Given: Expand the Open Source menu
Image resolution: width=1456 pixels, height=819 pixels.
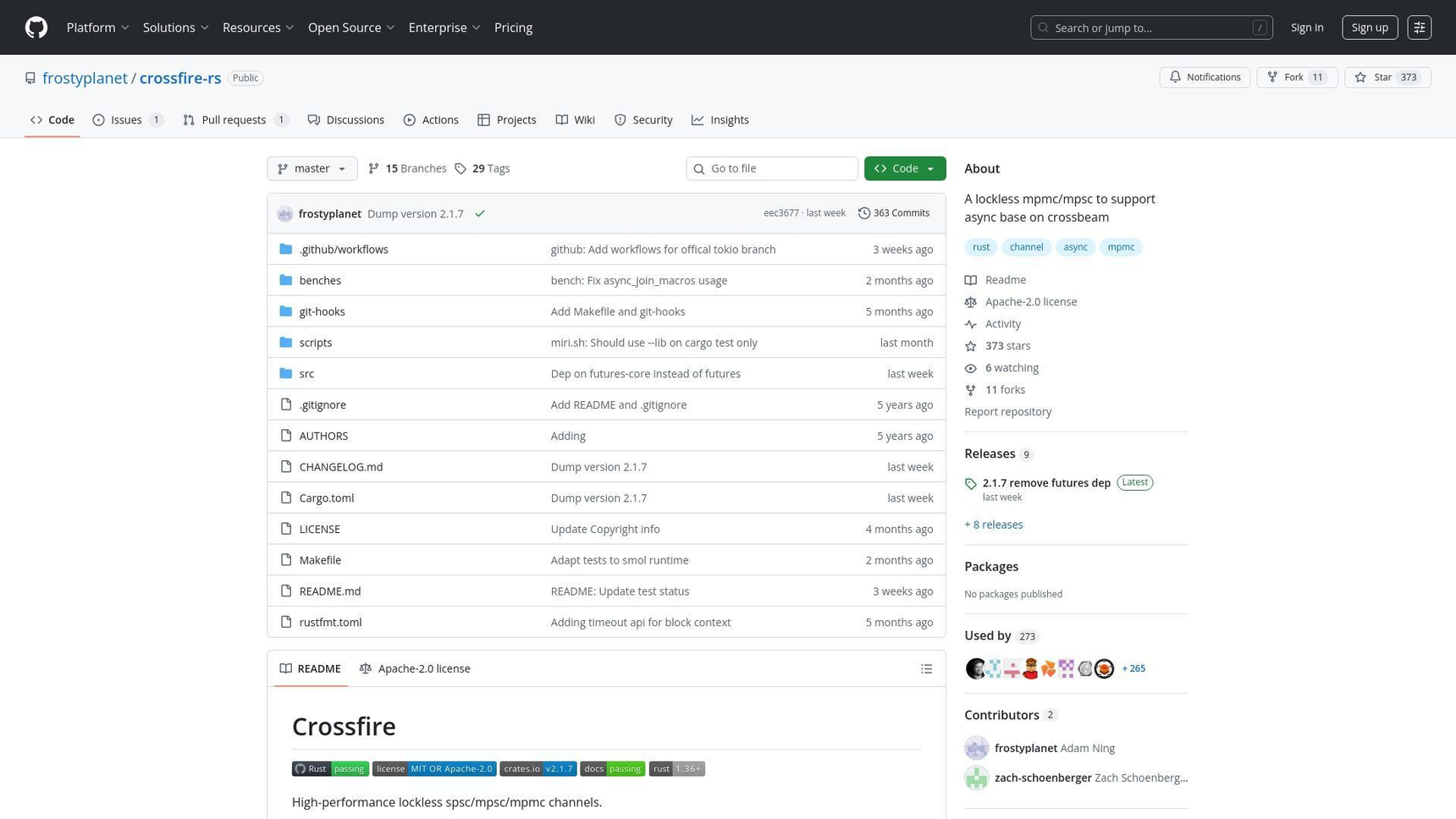Looking at the screenshot, I should click(x=351, y=27).
